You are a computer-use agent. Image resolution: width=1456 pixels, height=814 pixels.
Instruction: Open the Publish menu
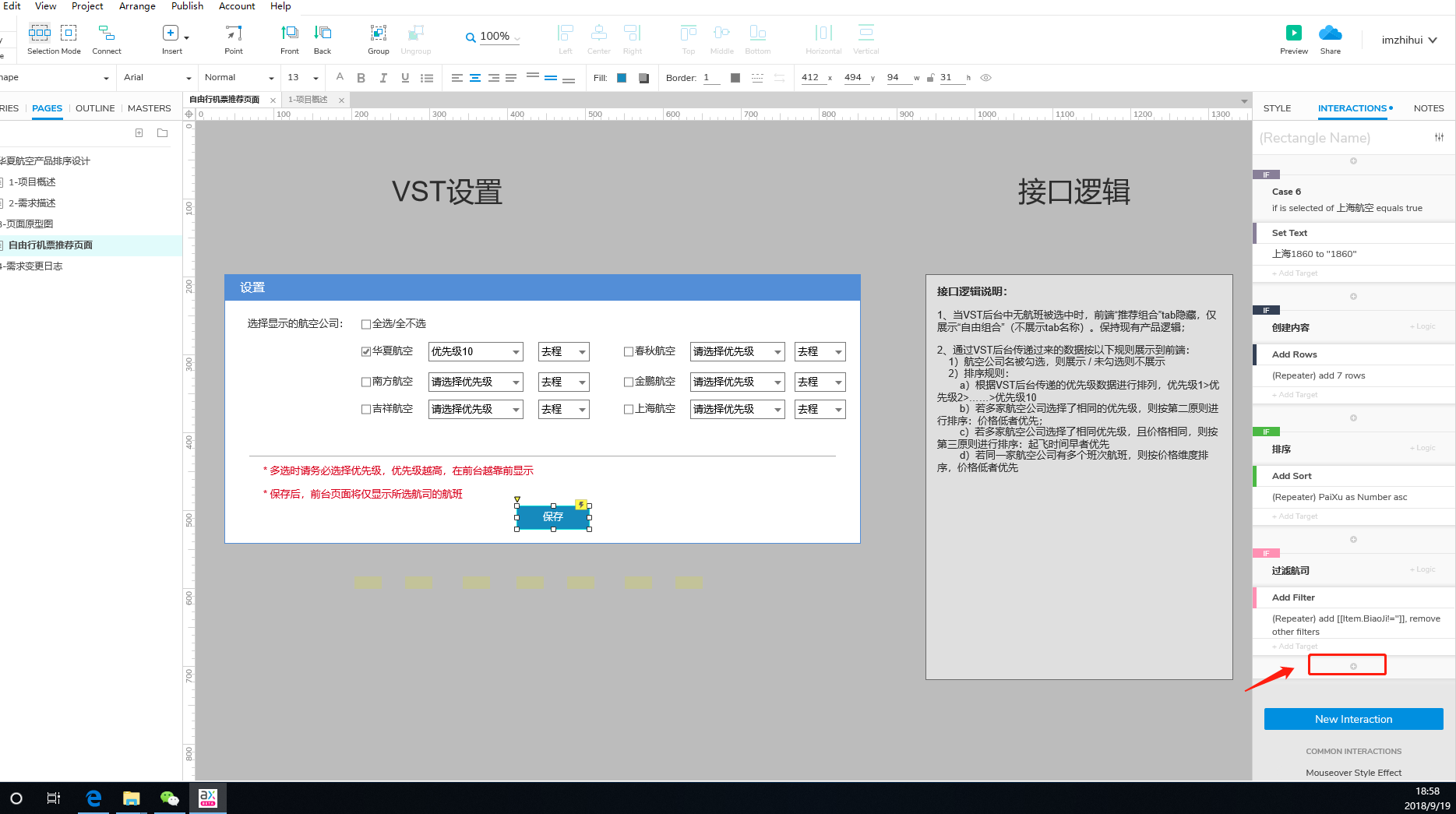pos(187,6)
